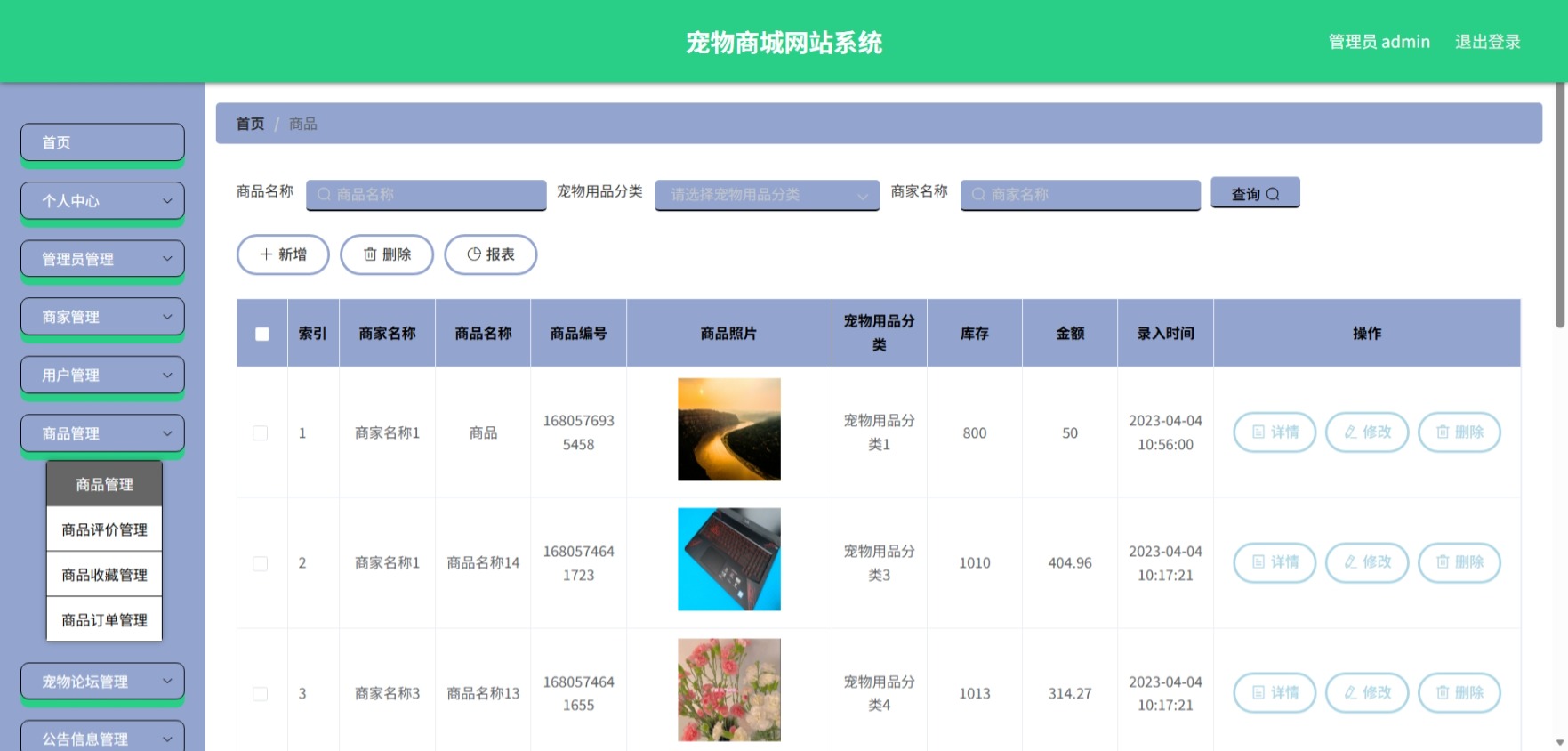Expand the 个人中心 menu
1568x751 pixels.
click(x=102, y=201)
